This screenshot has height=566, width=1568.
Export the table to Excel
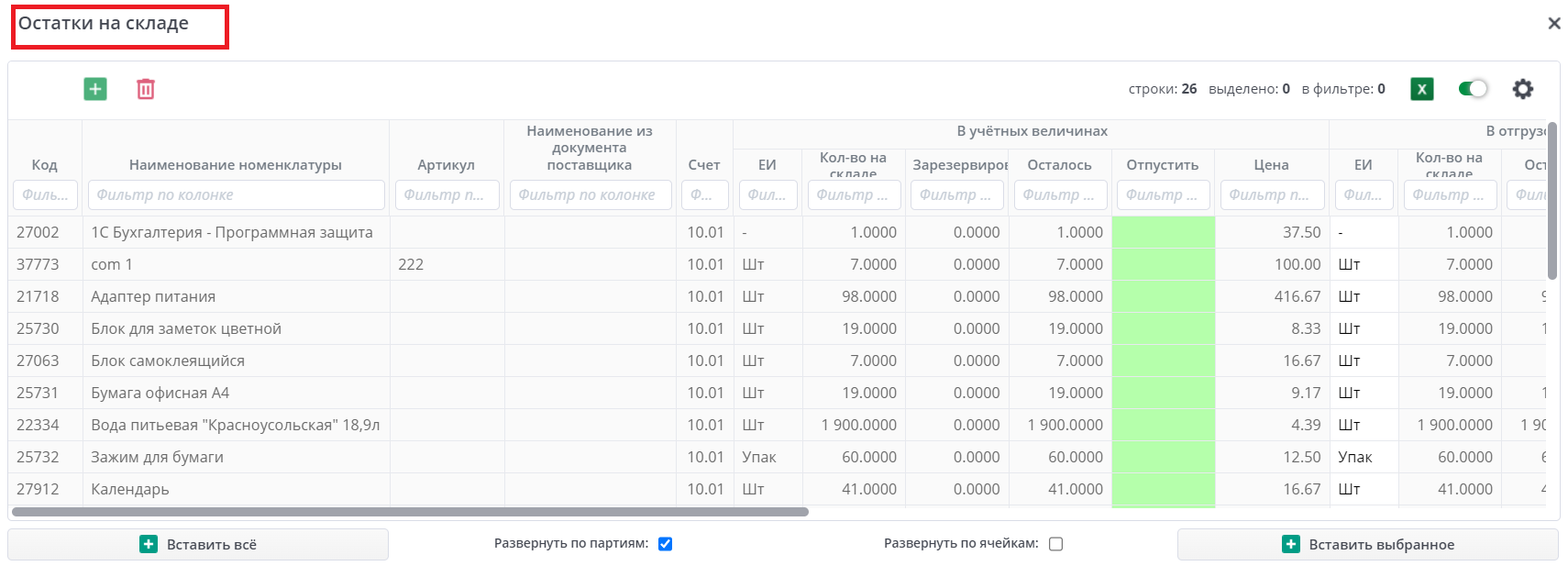(x=1421, y=89)
